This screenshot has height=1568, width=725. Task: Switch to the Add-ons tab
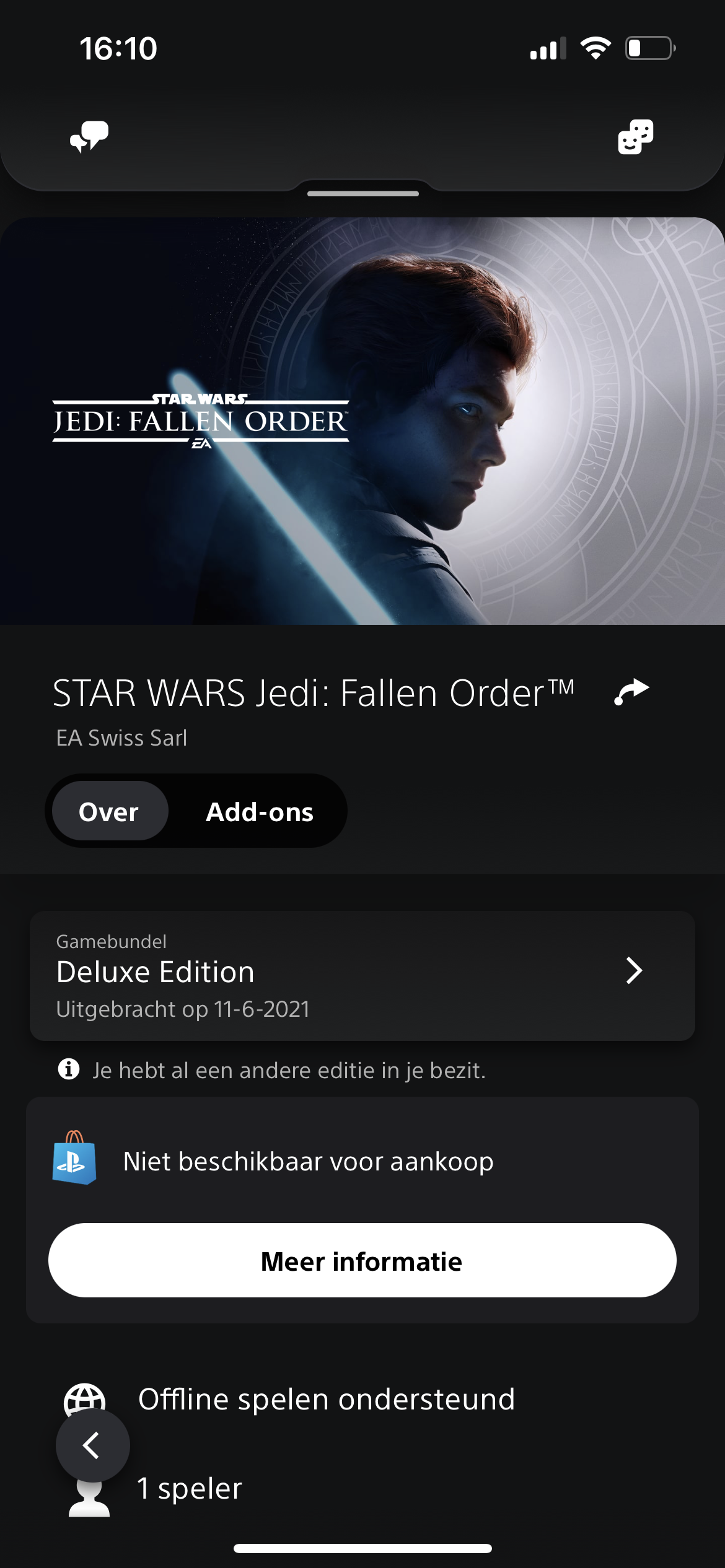tap(260, 812)
